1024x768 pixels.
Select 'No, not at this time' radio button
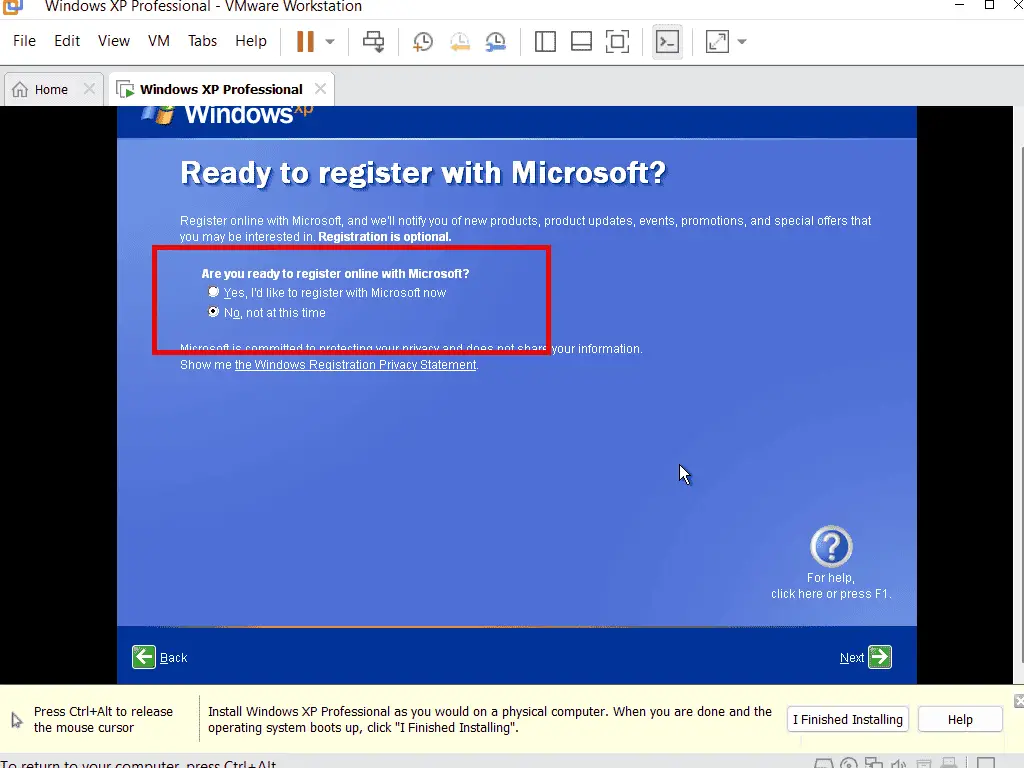[x=214, y=312]
